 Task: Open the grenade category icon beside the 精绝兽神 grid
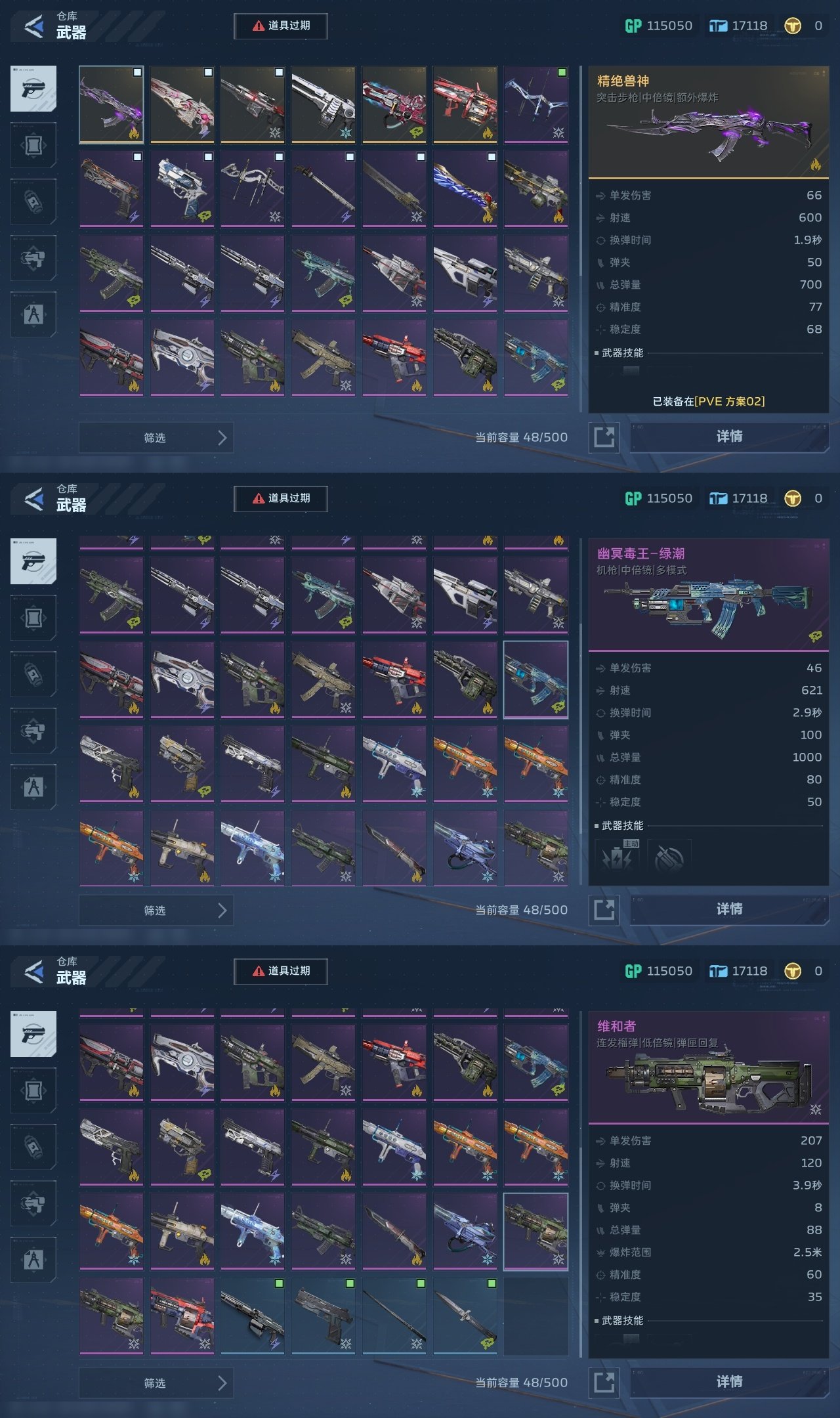pos(33,201)
